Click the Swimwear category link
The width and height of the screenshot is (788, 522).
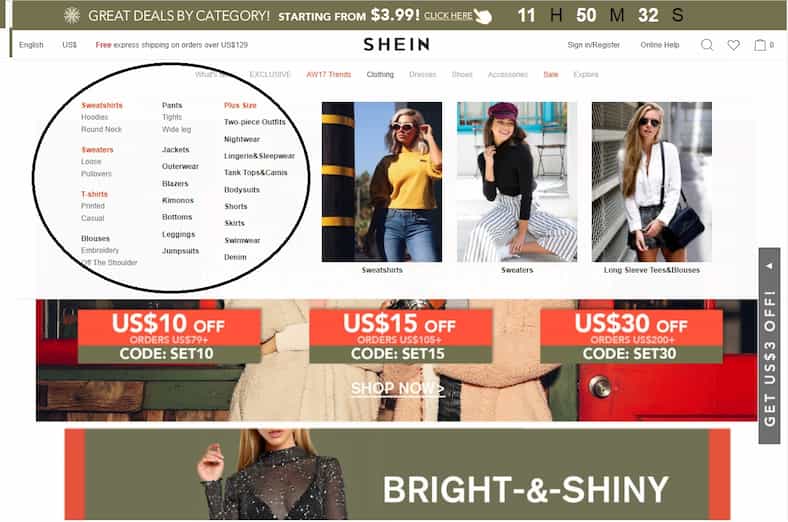pyautogui.click(x=242, y=240)
